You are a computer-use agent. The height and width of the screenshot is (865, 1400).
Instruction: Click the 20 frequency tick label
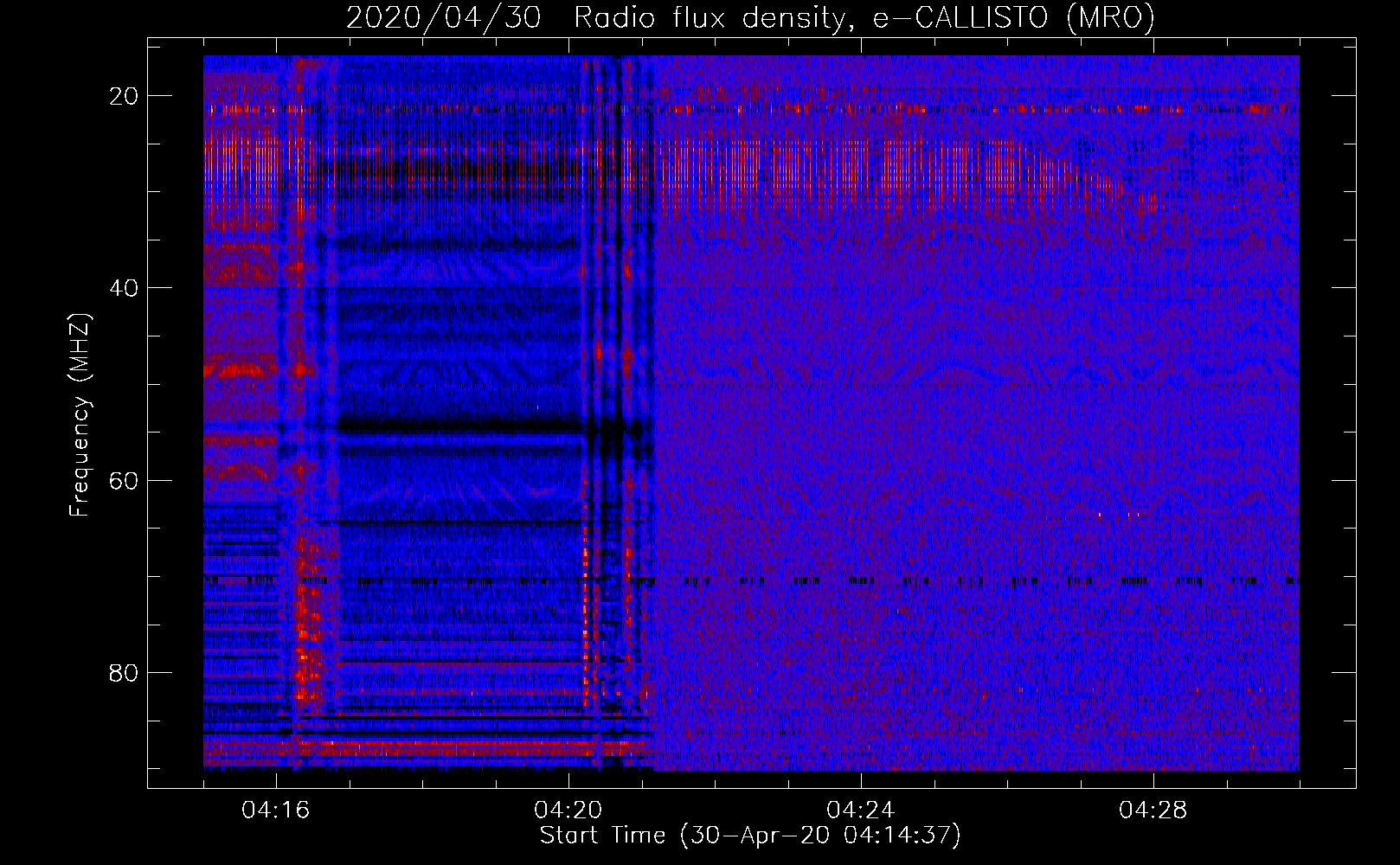point(124,96)
